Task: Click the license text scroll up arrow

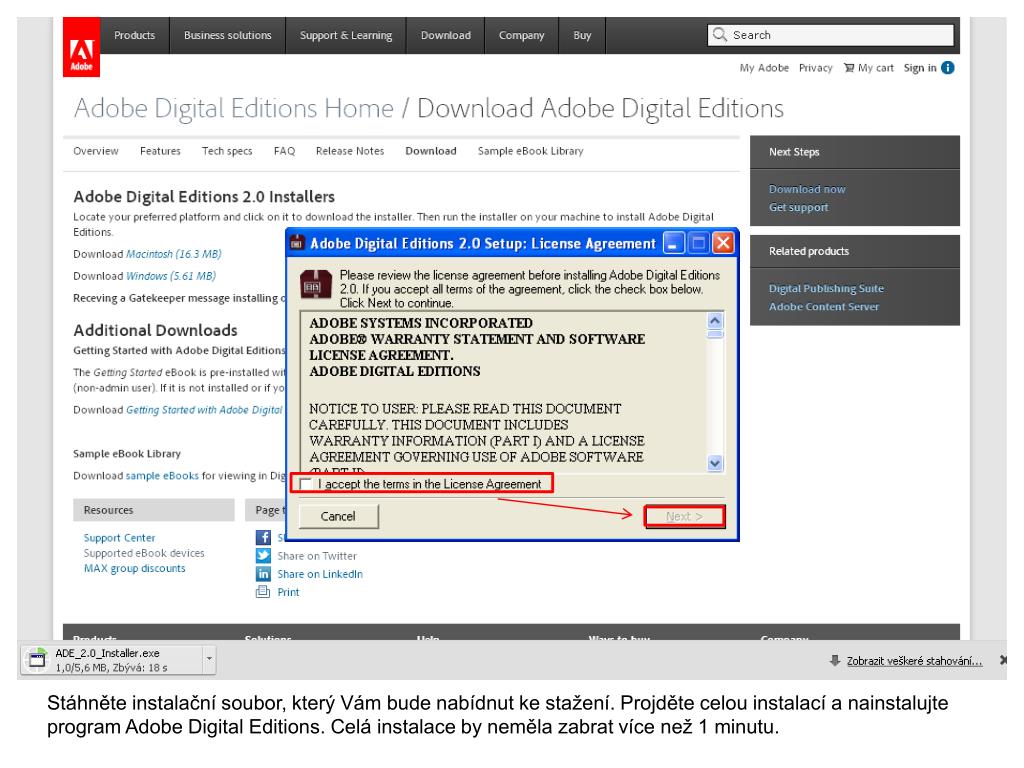Action: (715, 321)
